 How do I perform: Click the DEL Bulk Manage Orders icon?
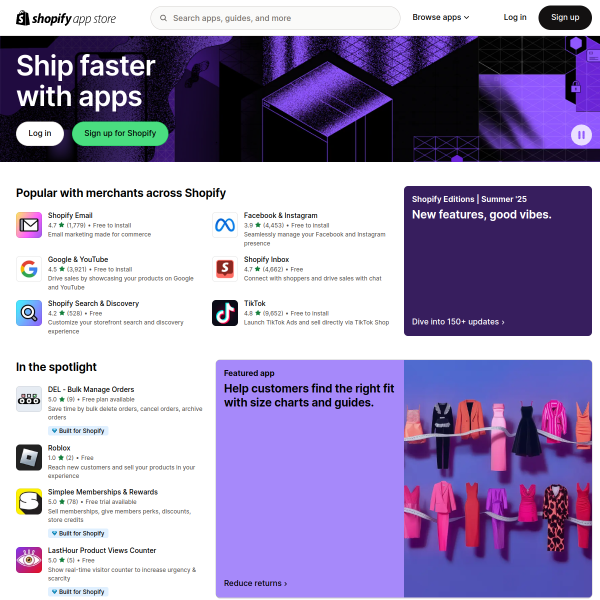click(29, 399)
